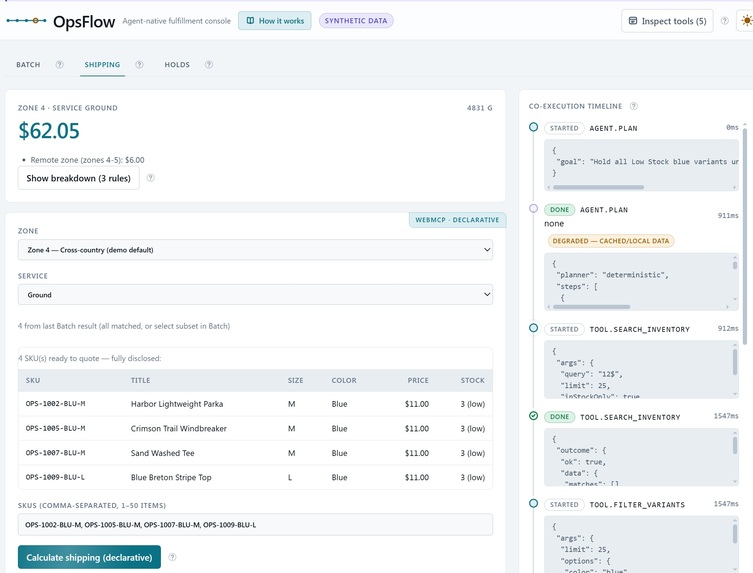Click STARTED TOOL.SEARCH_INVENTORY timeline marker

534,328
